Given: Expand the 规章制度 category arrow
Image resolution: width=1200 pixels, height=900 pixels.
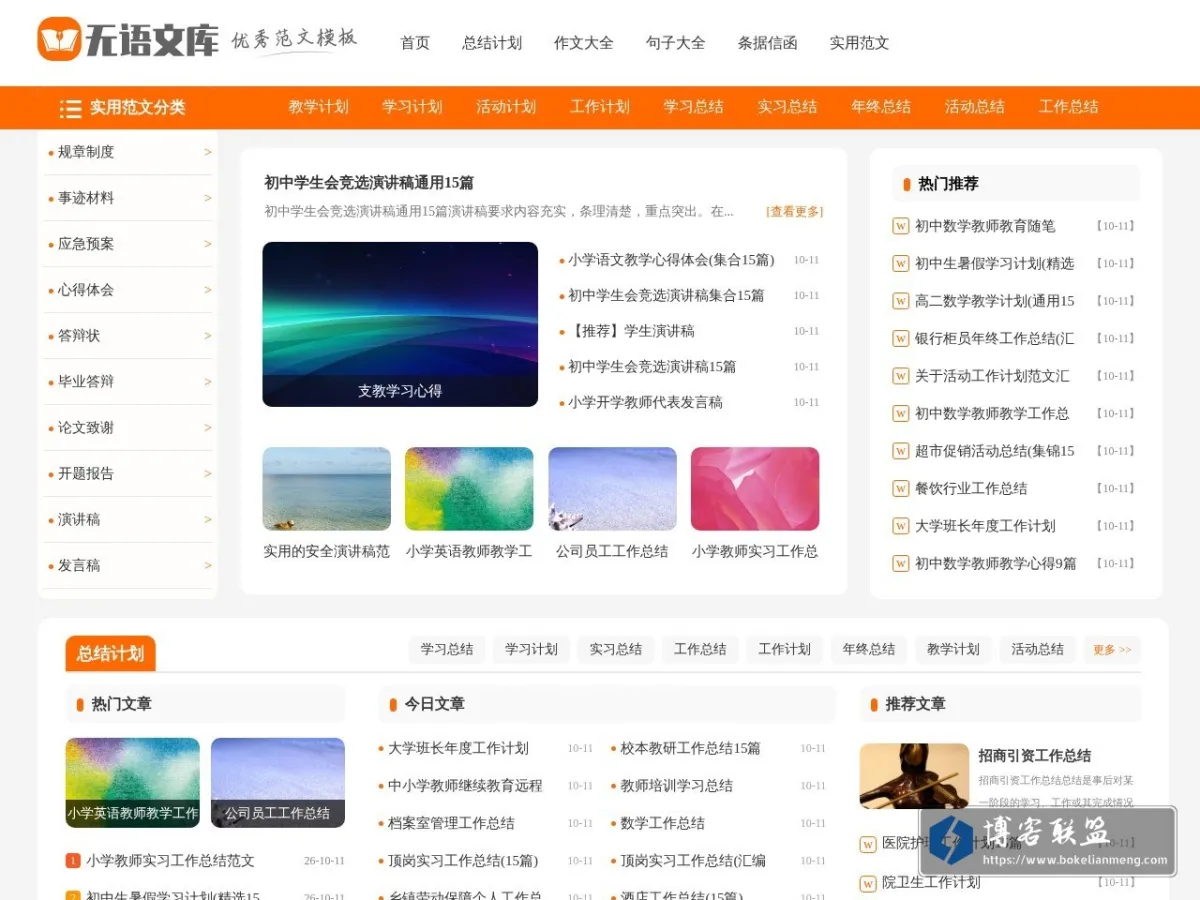Looking at the screenshot, I should (x=208, y=152).
